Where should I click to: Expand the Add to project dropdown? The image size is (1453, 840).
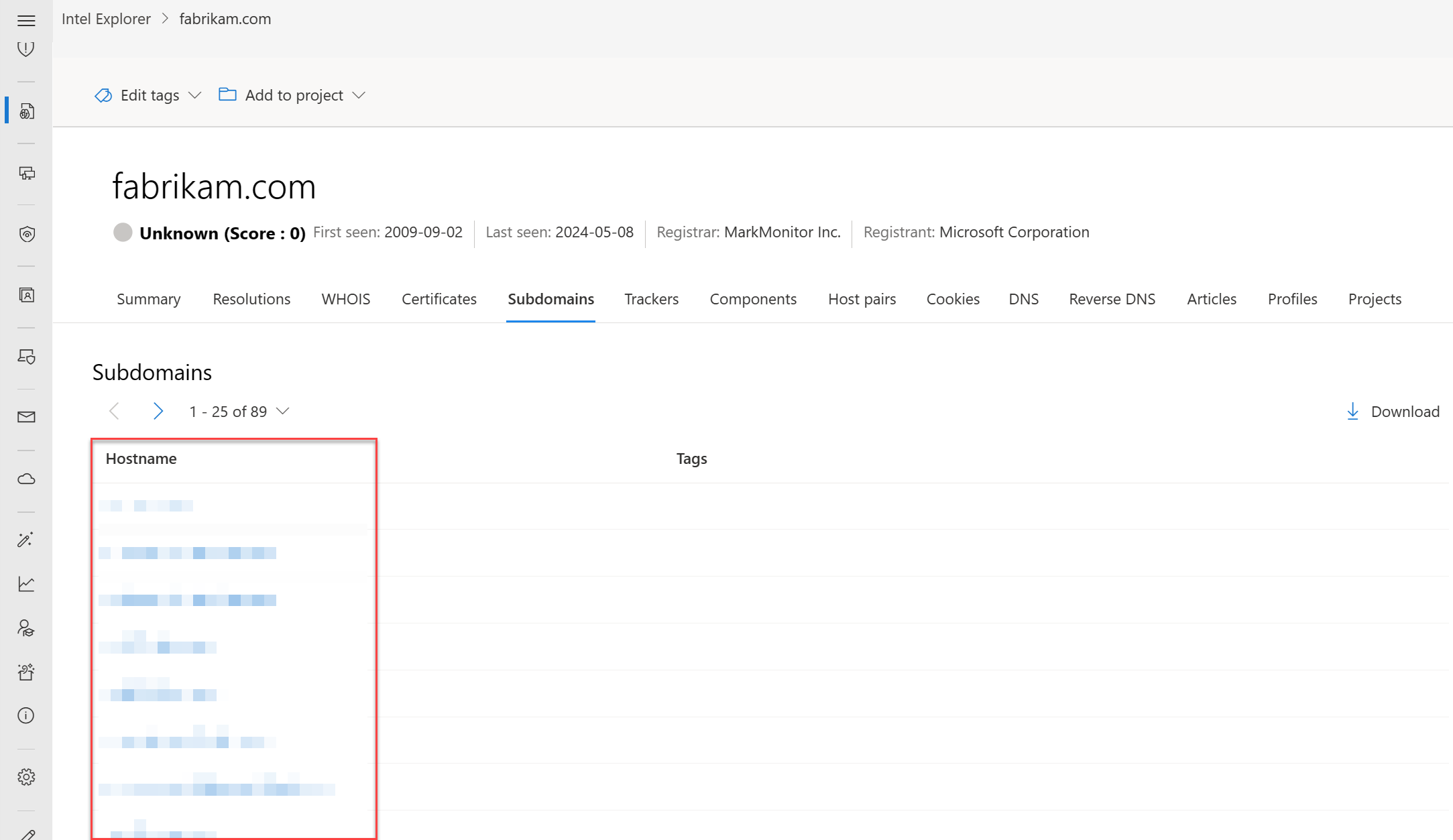coord(292,95)
